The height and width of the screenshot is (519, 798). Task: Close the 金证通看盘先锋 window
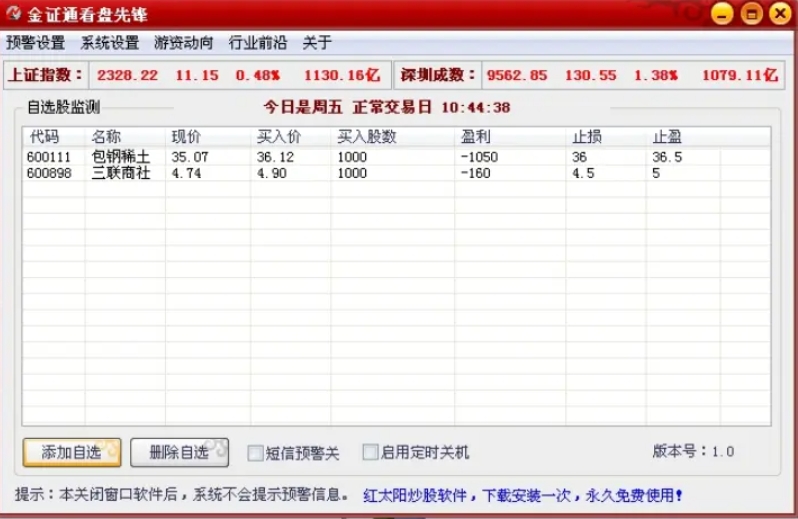(780, 14)
